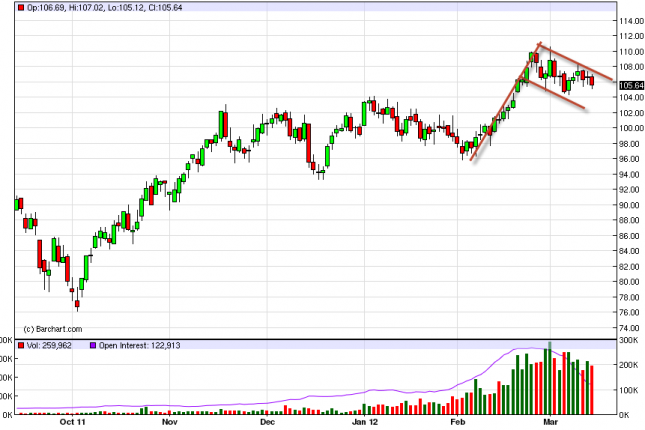Viewport: 645px width, 430px height.
Task: Click the 104.00 price axis label
Action: pos(631,98)
